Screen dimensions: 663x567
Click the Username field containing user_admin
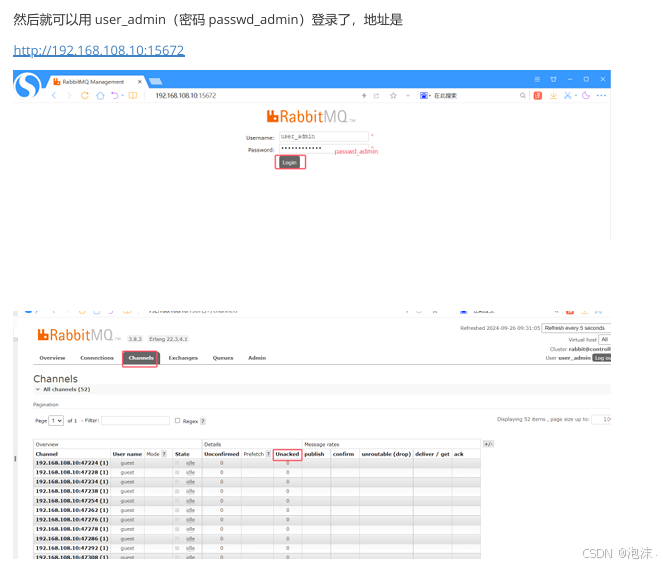point(323,136)
